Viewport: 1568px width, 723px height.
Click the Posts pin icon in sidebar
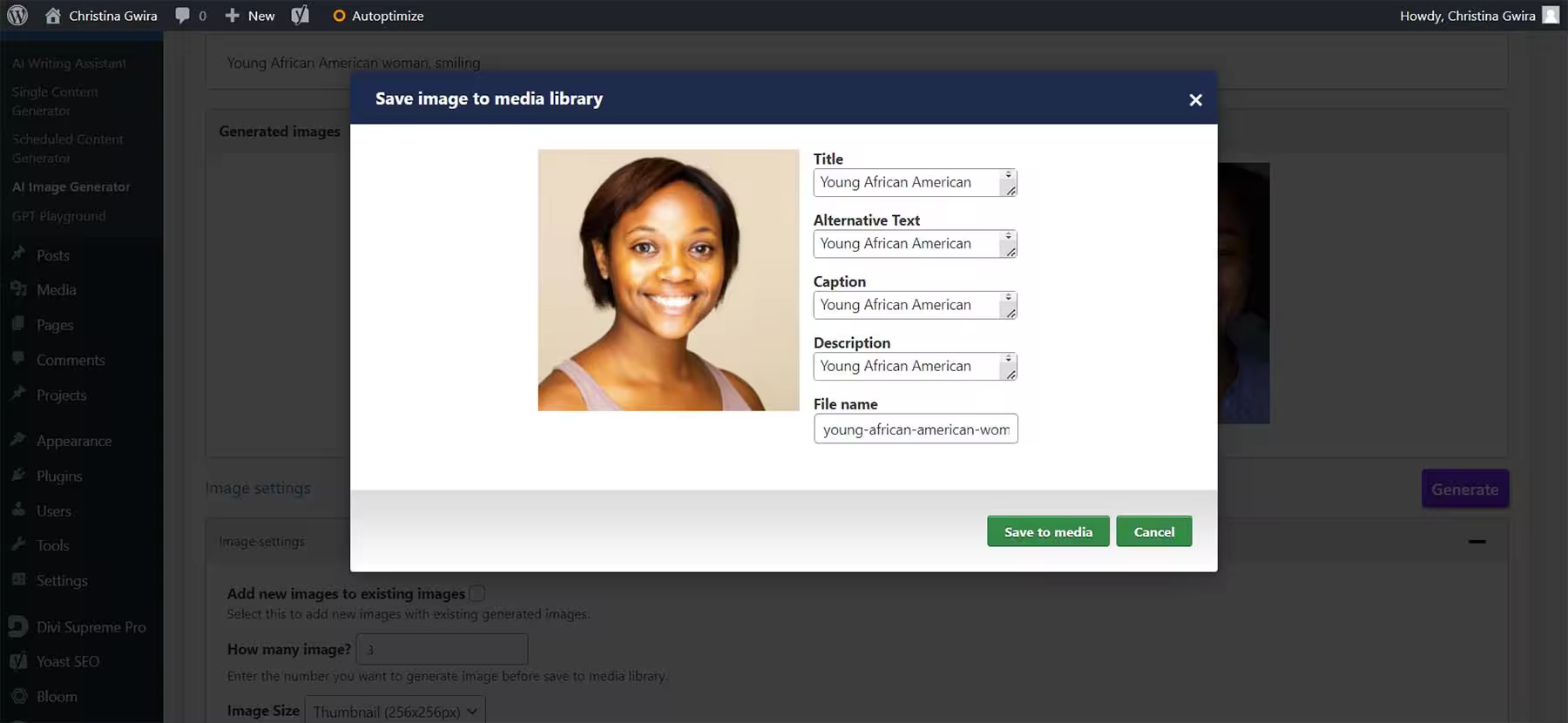[x=18, y=254]
